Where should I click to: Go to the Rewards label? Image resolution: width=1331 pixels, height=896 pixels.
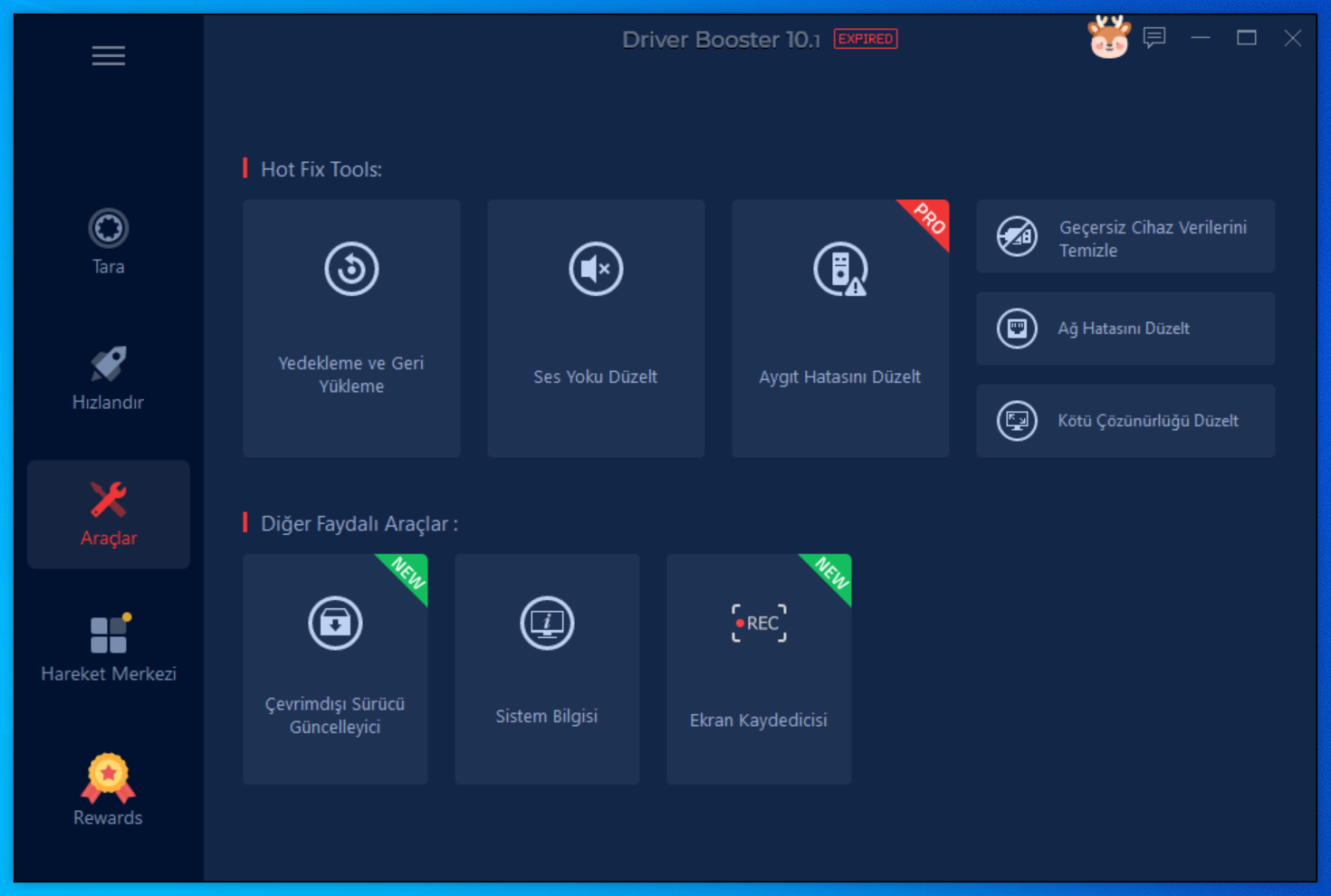[109, 818]
